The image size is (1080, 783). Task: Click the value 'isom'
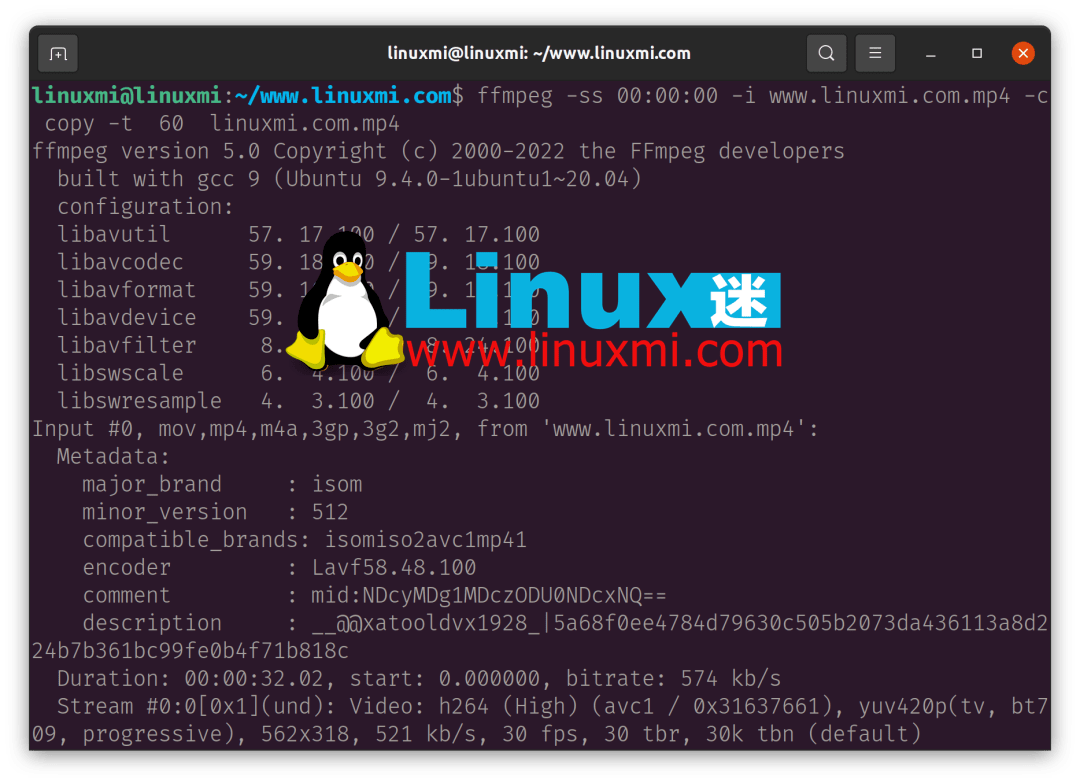(x=337, y=484)
